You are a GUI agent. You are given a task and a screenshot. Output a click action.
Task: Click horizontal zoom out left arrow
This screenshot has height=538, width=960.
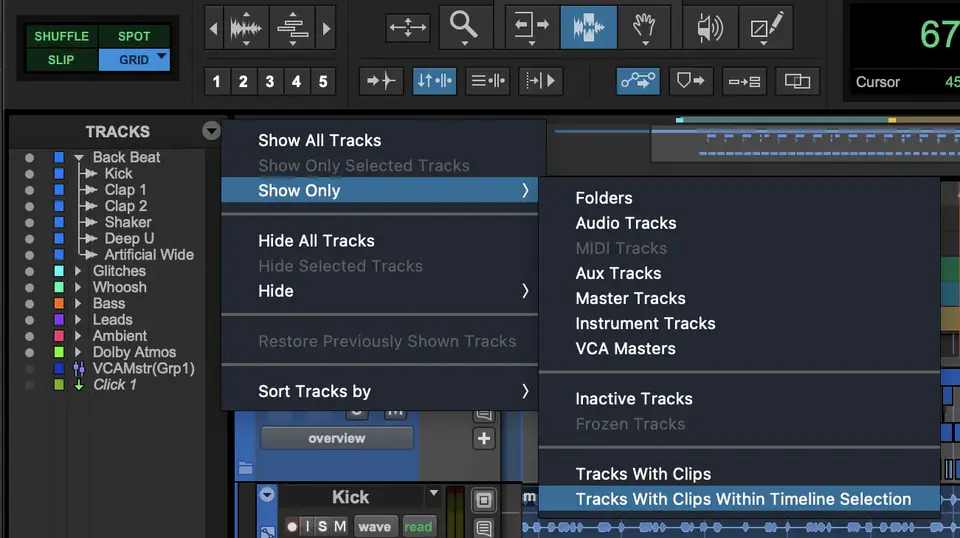213,28
